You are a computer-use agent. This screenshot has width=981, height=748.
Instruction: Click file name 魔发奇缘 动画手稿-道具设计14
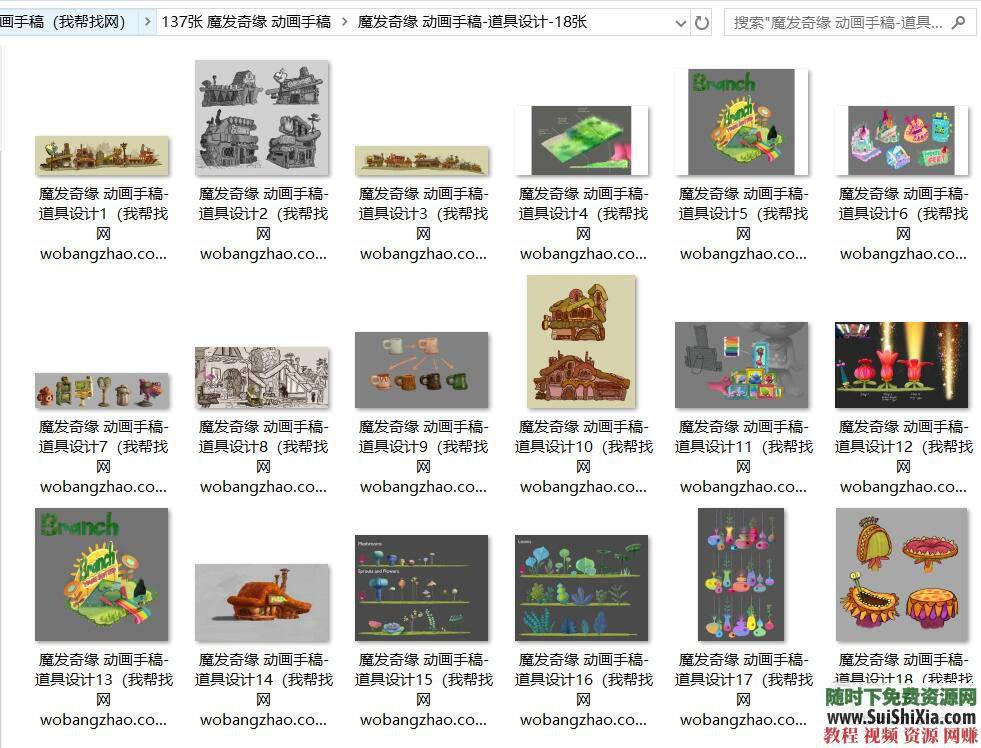point(263,689)
